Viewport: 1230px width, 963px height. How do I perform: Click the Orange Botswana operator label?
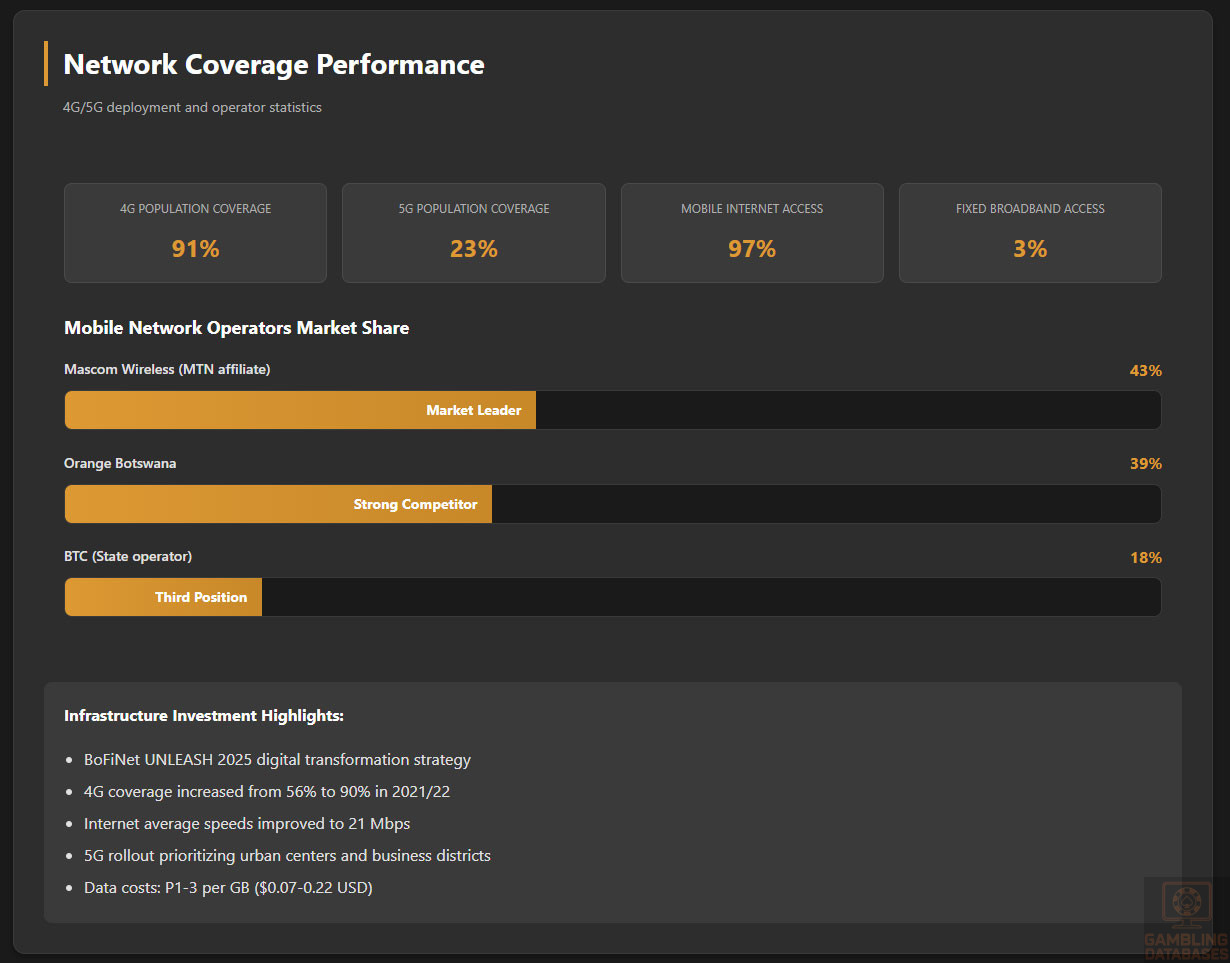pyautogui.click(x=120, y=463)
